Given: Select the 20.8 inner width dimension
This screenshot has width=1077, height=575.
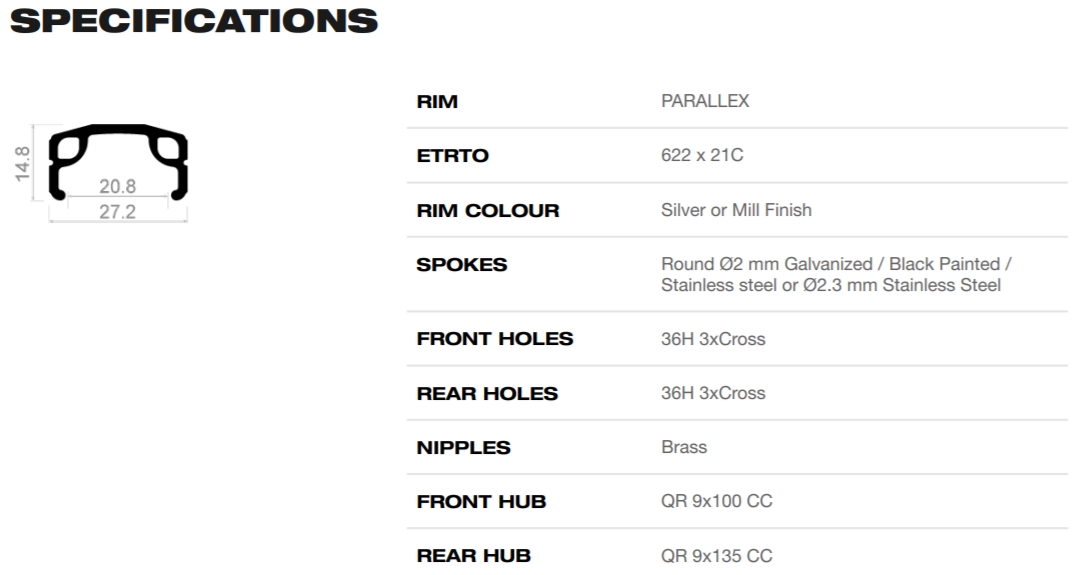Looking at the screenshot, I should [118, 186].
